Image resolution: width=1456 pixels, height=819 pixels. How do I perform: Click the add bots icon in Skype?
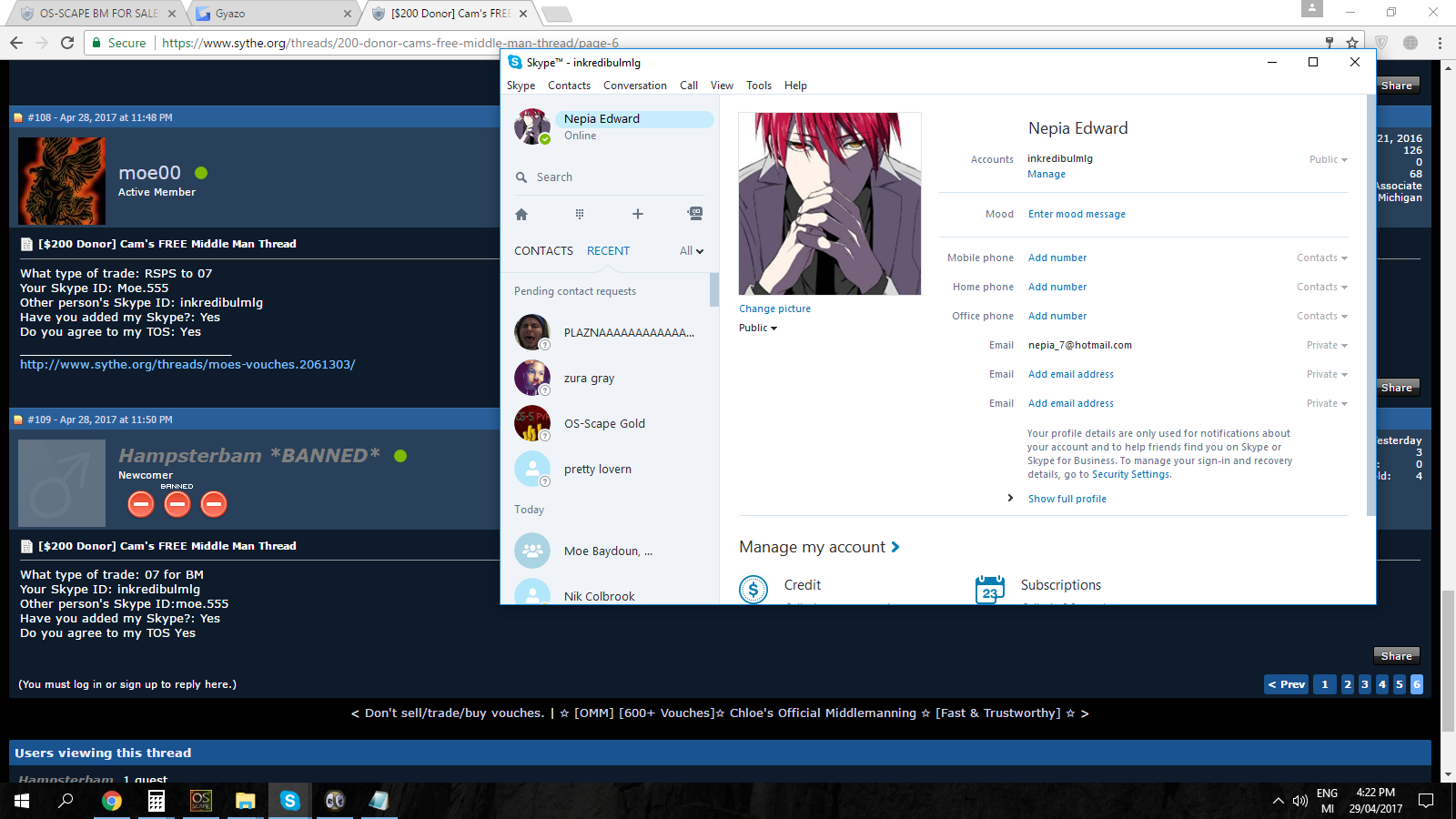point(695,214)
